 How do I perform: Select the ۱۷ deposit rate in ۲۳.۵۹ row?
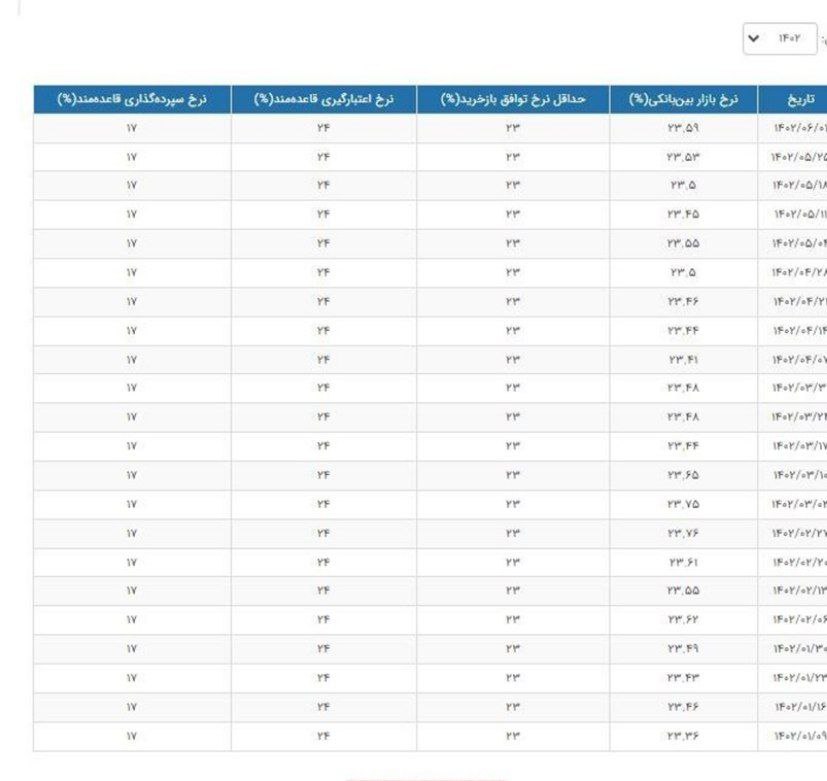(x=132, y=128)
